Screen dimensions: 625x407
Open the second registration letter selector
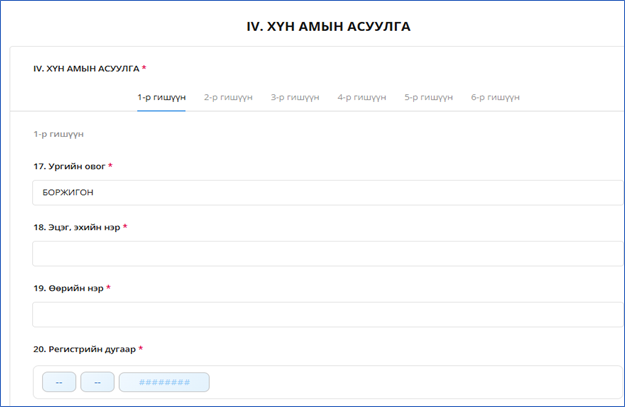point(97,382)
